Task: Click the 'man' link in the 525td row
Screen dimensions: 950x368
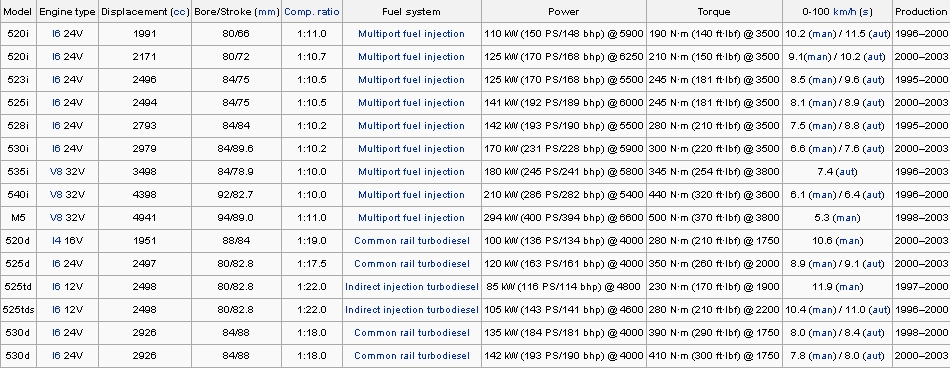Action: [849, 287]
